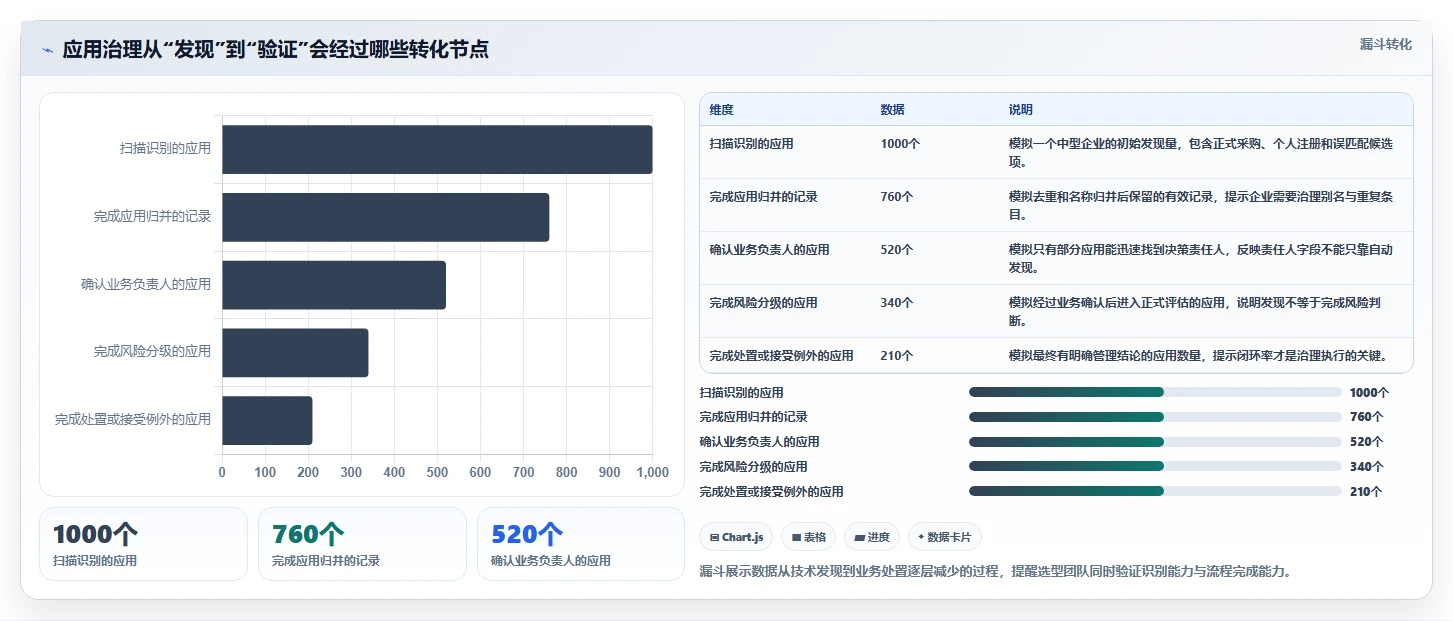The image size is (1453, 621).
Task: Click the 520个 progress bar
Action: click(1155, 441)
